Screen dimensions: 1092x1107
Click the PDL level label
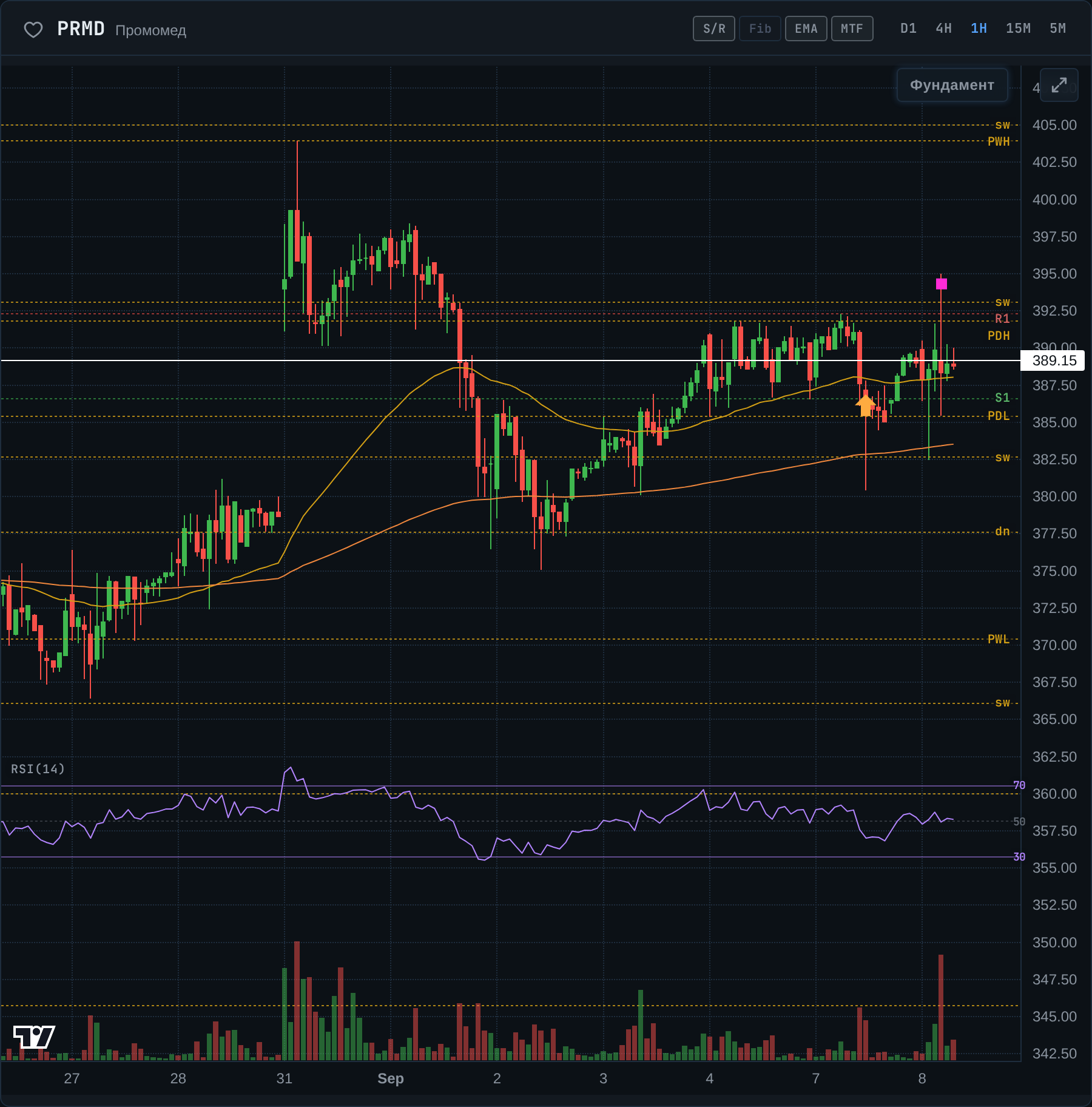(x=999, y=416)
